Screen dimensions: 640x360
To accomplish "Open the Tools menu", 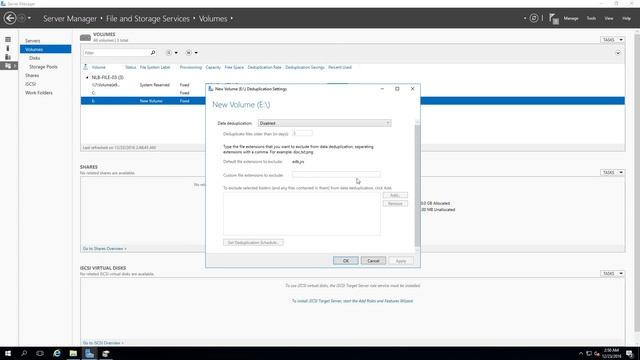I will [591, 18].
